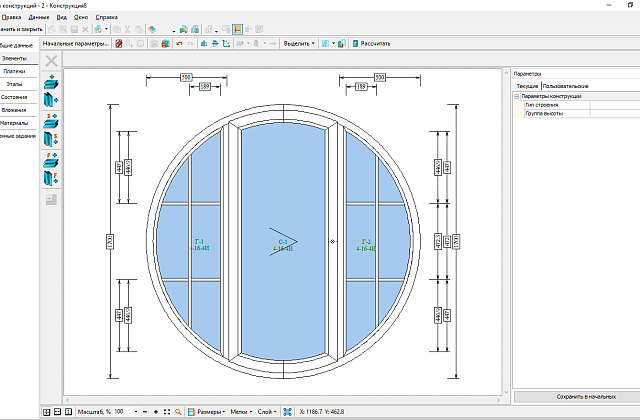Switch to the Пользовательские tab
Viewport: 640px width, 420px height.
pyautogui.click(x=565, y=86)
